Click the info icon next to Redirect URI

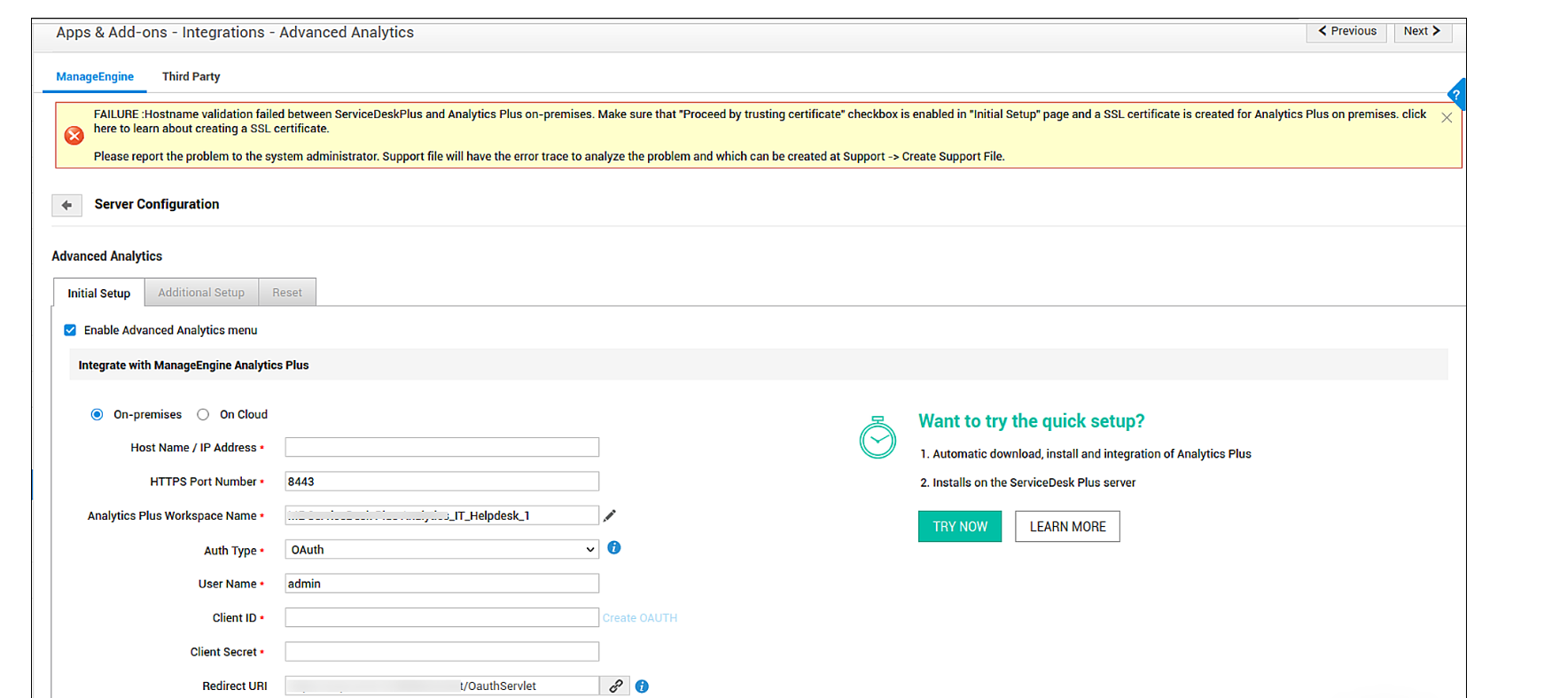point(642,686)
